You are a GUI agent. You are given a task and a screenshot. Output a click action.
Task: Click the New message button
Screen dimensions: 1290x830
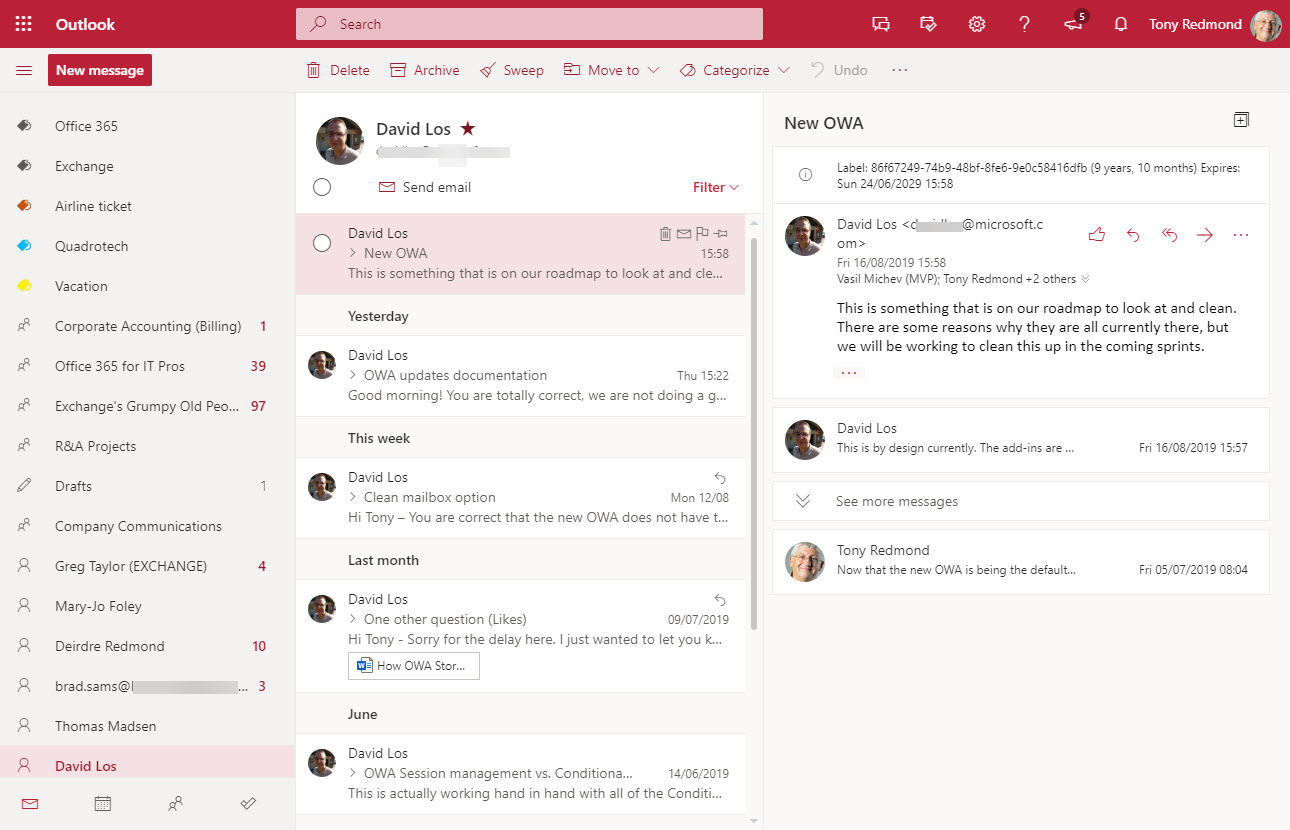tap(100, 70)
